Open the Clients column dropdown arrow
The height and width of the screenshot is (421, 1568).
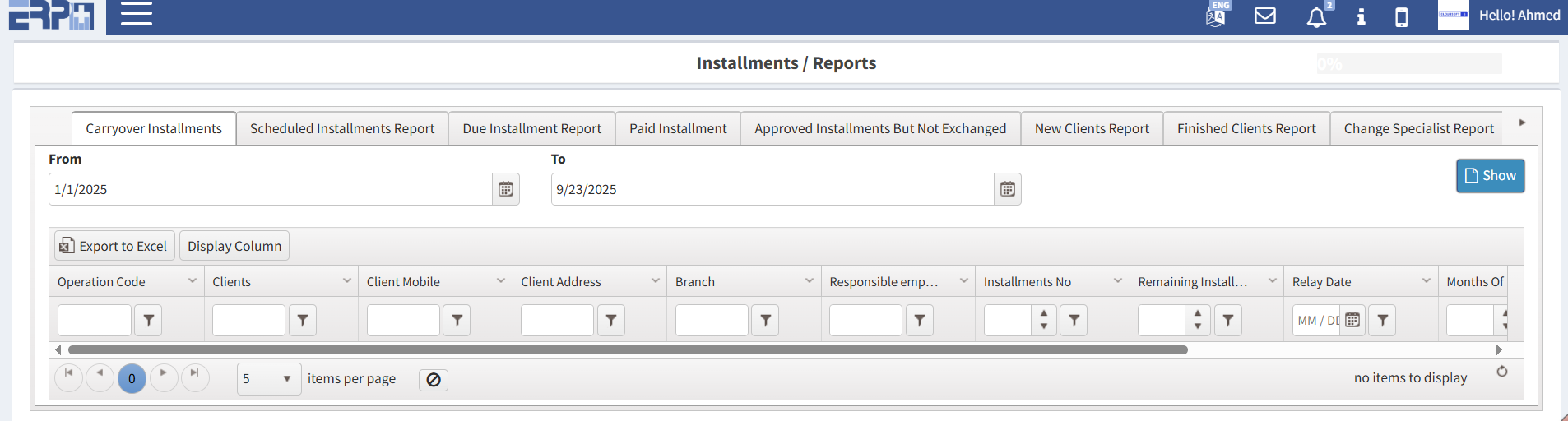(x=347, y=281)
